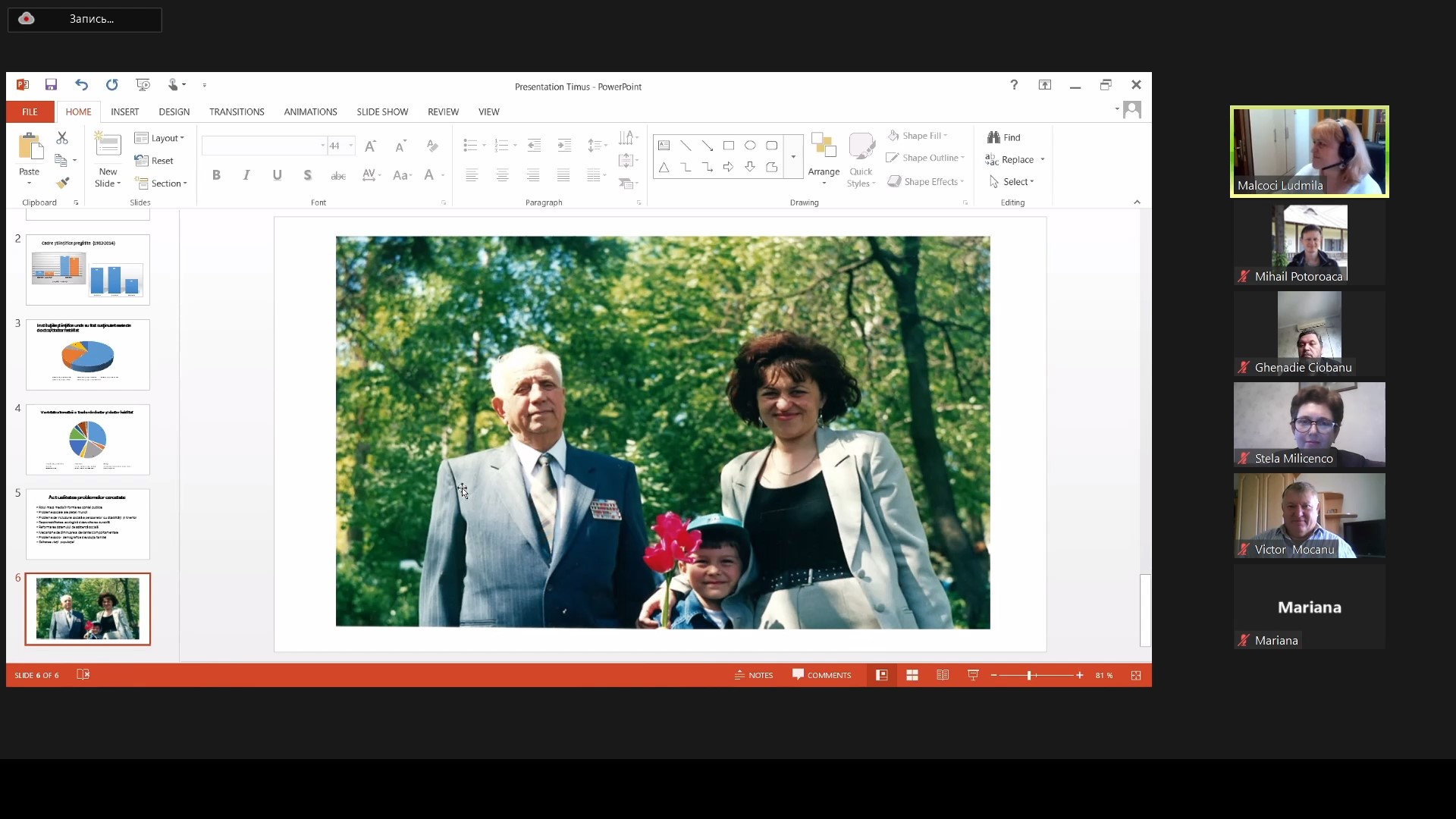Select the Isosceles Triangle shape
Screen dimensions: 1456x819
tap(664, 167)
